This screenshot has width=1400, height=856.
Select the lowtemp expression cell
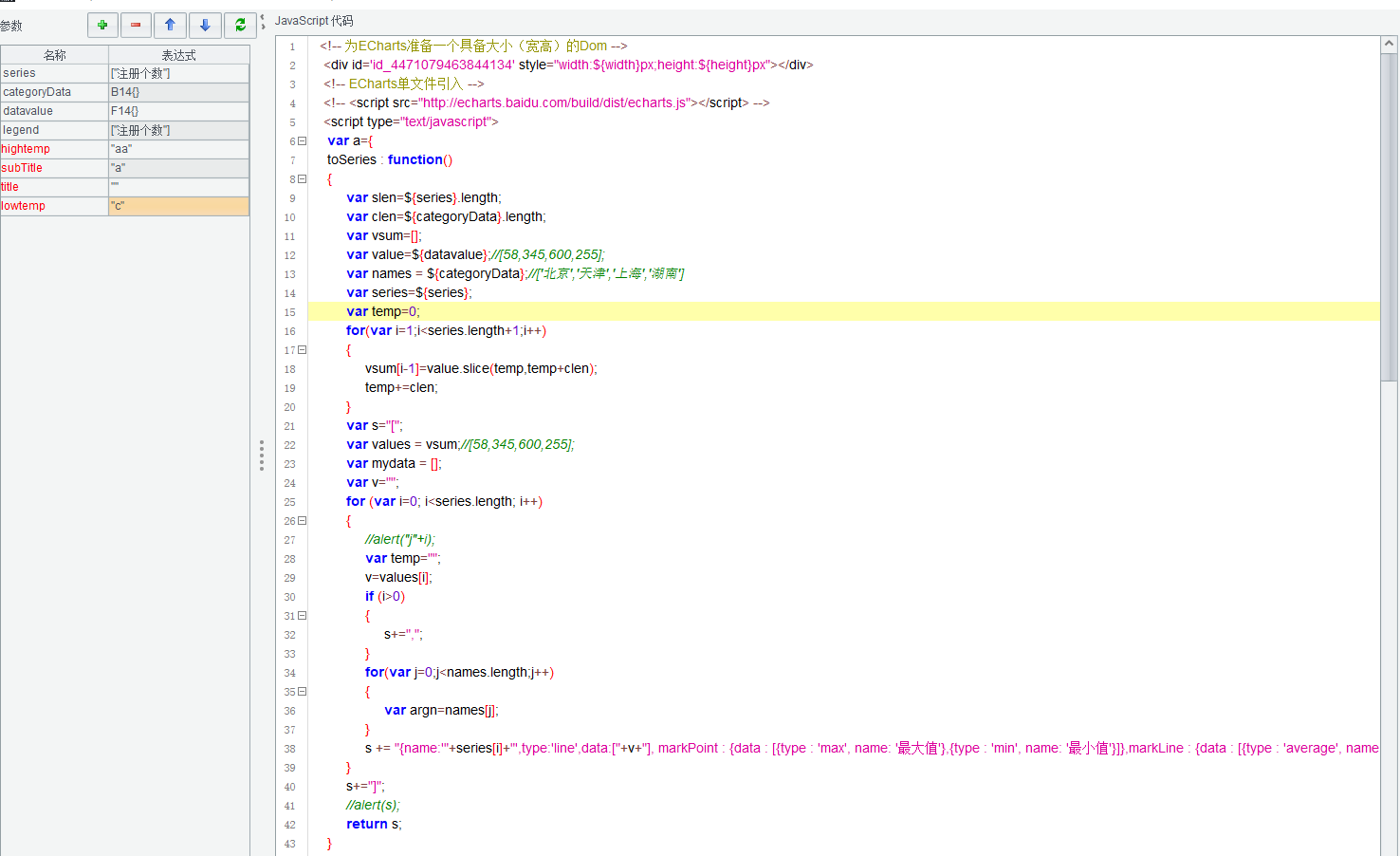(178, 206)
